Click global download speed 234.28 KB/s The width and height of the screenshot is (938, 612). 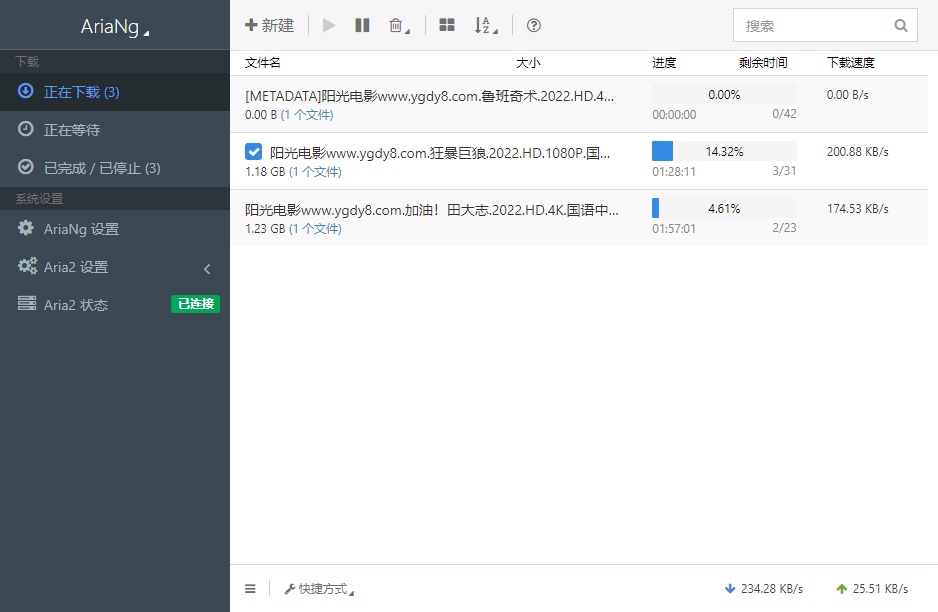[x=764, y=589]
